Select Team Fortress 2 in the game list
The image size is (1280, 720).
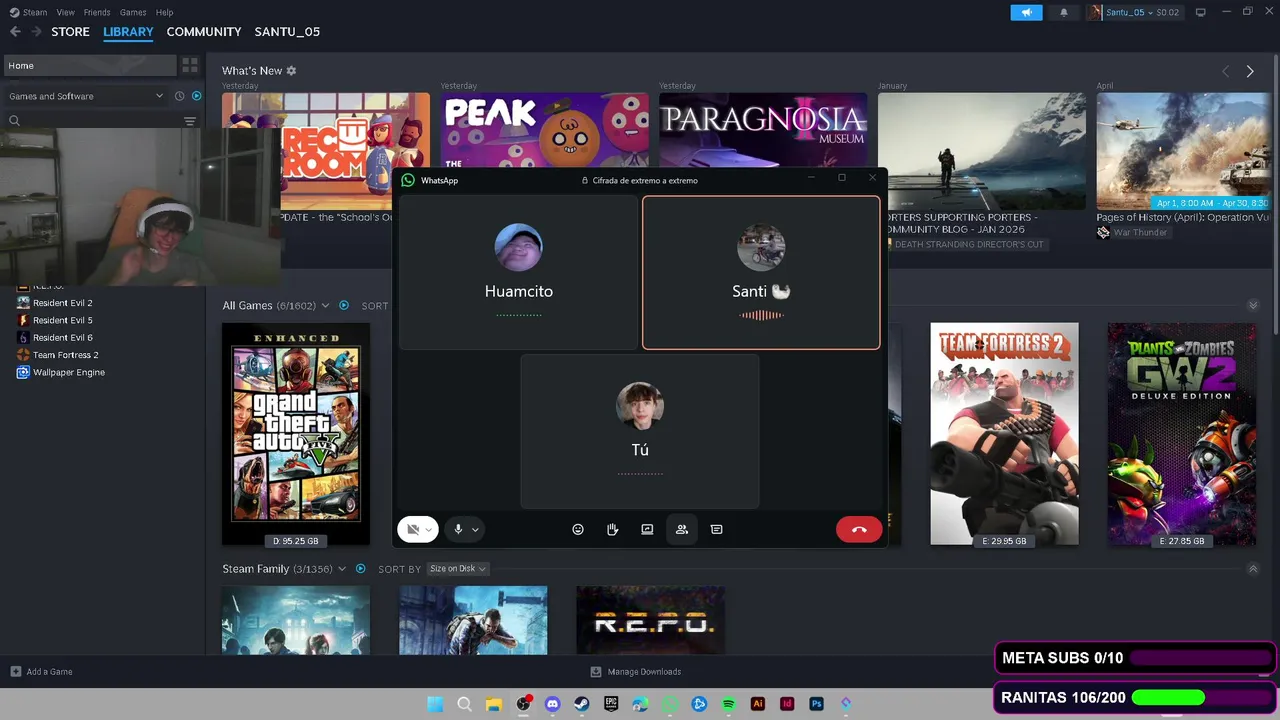pos(65,355)
